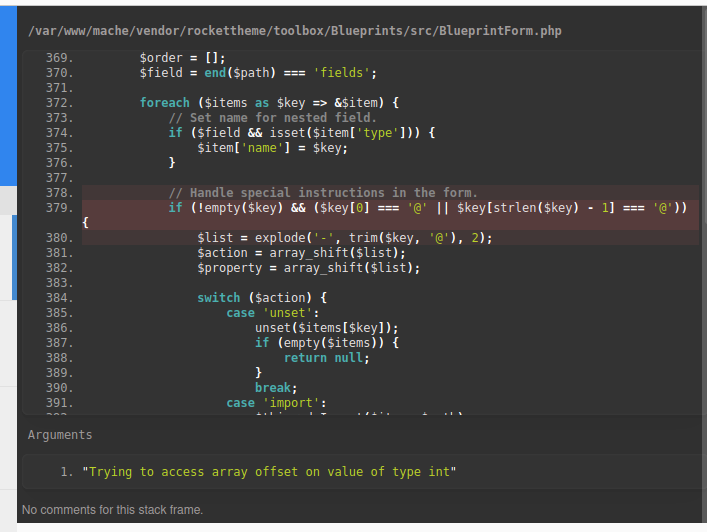
Task: Click the switch ($action) statement line
Action: [262, 298]
